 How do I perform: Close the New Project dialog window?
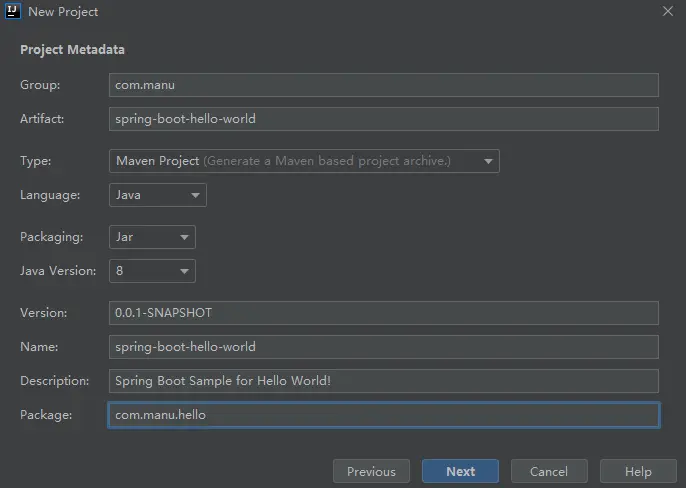point(667,11)
